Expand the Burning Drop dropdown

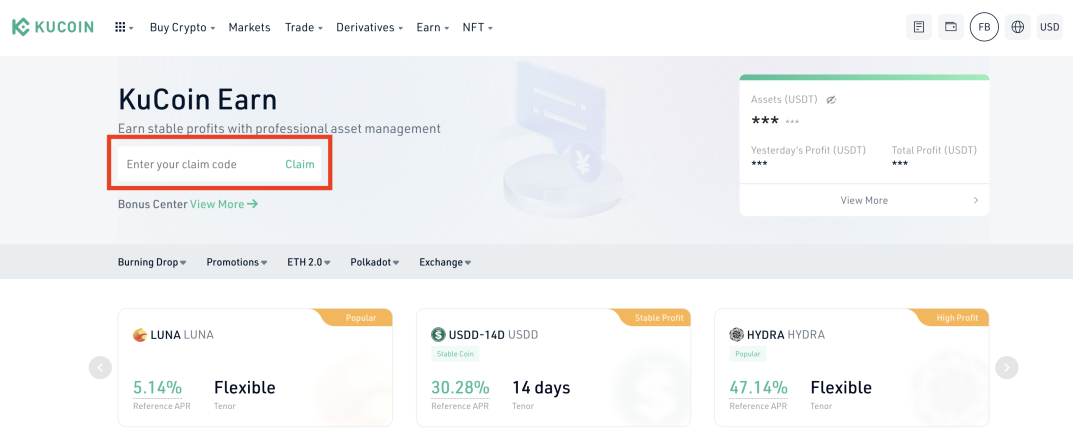coord(152,262)
